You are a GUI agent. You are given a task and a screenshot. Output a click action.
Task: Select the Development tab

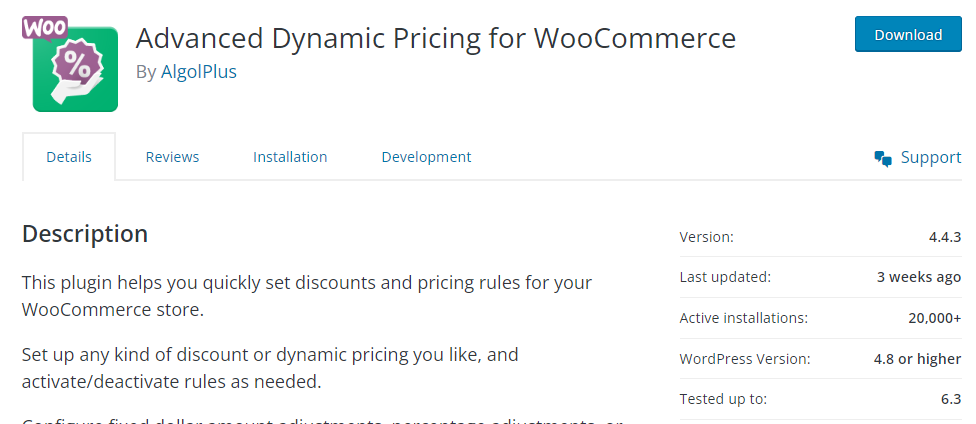coord(426,157)
